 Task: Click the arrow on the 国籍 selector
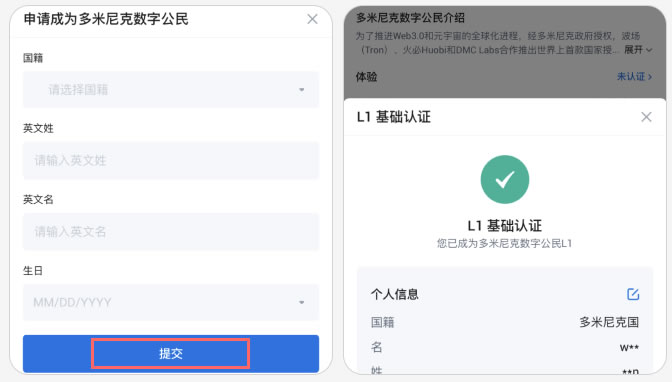[302, 90]
